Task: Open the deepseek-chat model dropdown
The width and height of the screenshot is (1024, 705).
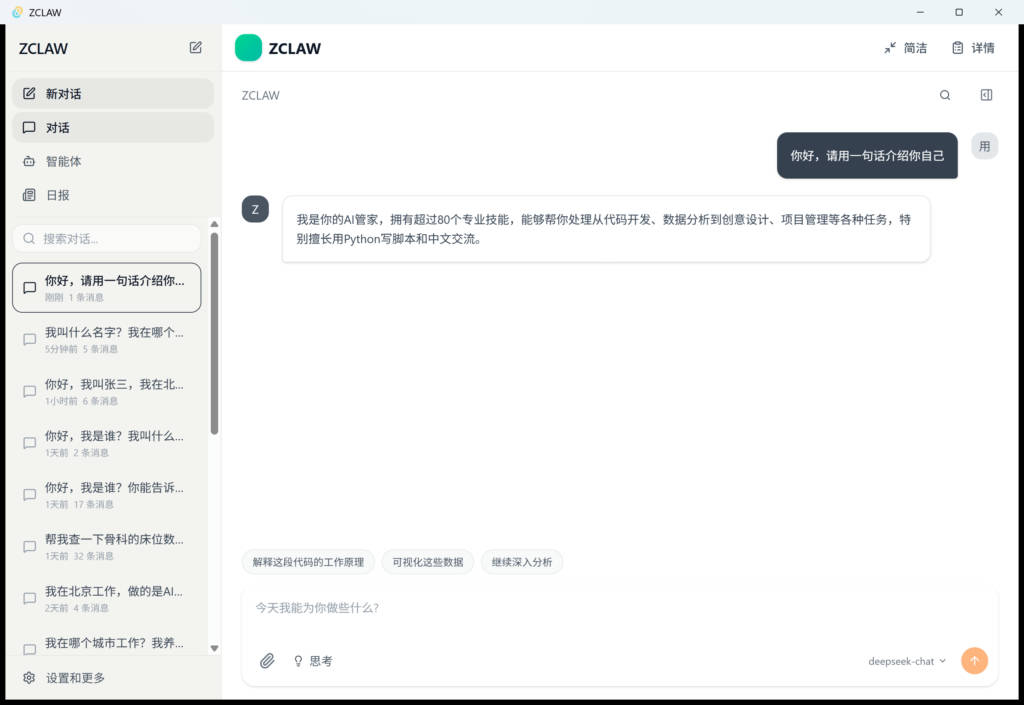Action: (907, 661)
